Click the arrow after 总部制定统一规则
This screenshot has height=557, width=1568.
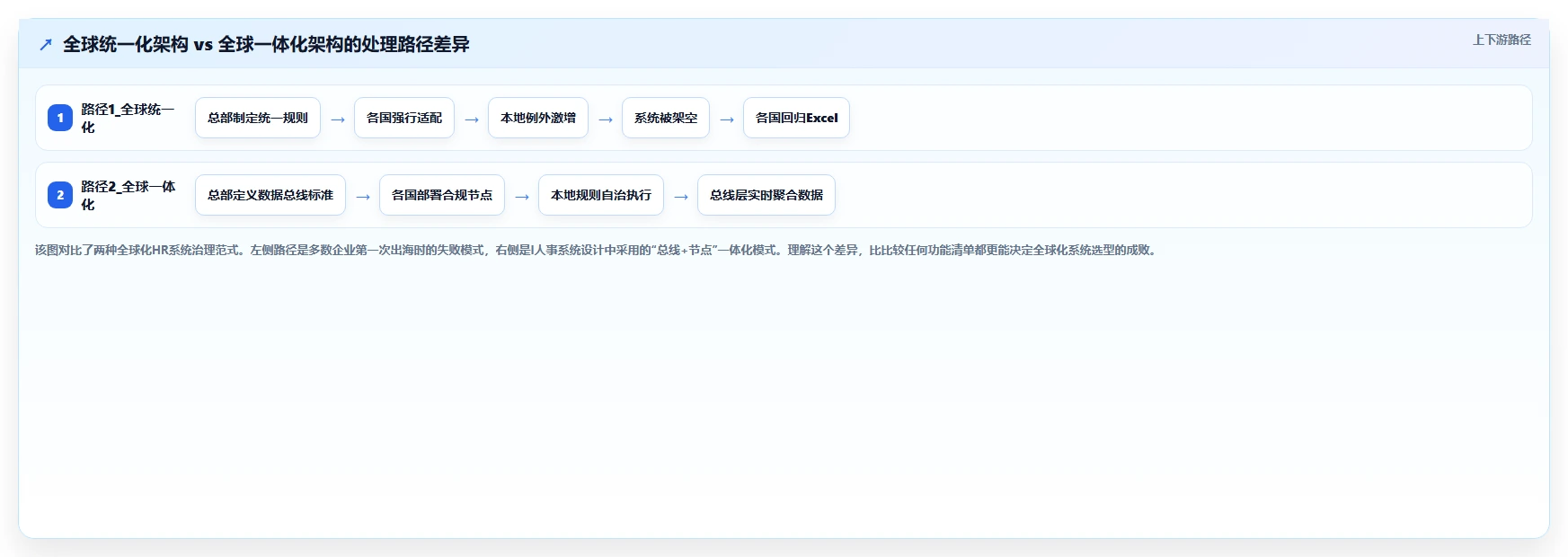[x=338, y=119]
